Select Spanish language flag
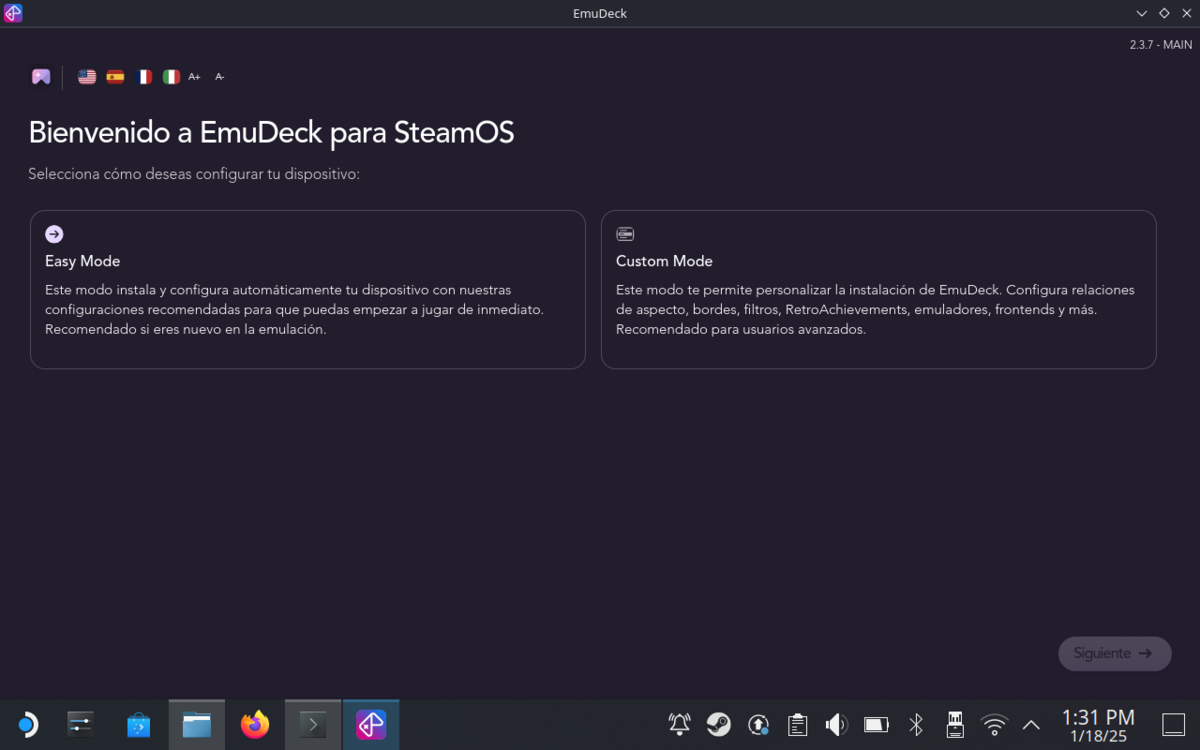Image resolution: width=1200 pixels, height=750 pixels. (115, 77)
